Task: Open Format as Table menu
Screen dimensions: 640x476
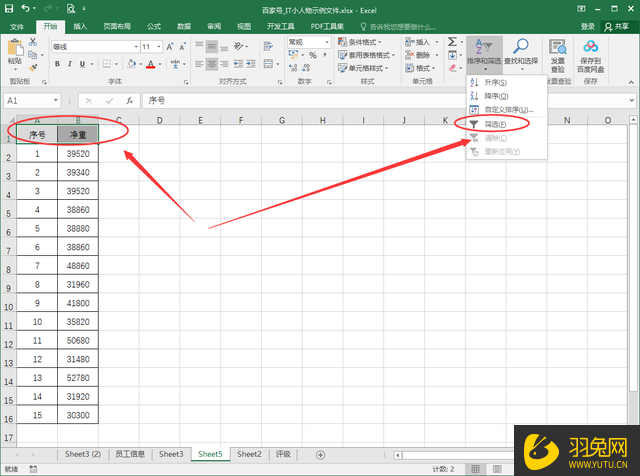Action: 367,55
